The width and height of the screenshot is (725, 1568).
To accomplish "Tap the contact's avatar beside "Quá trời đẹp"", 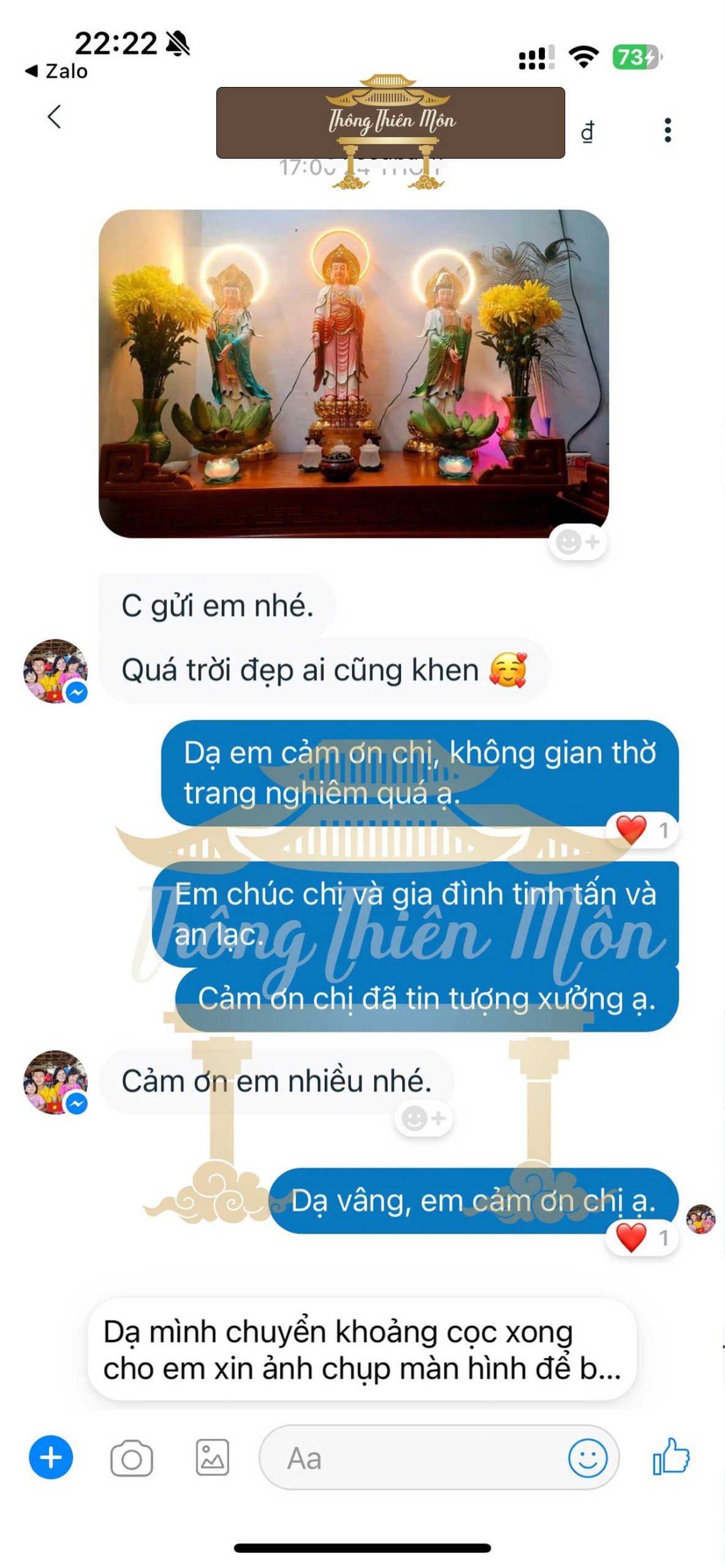I will tap(55, 671).
